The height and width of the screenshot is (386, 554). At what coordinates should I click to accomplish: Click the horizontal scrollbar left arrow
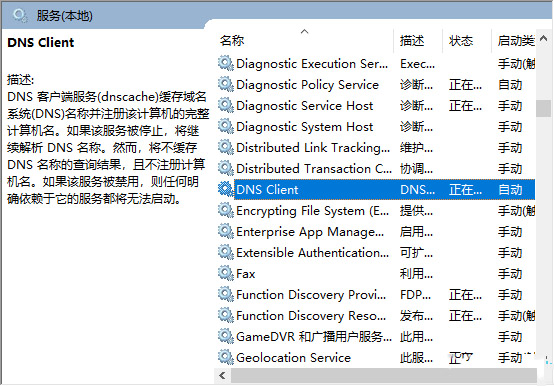(222, 375)
